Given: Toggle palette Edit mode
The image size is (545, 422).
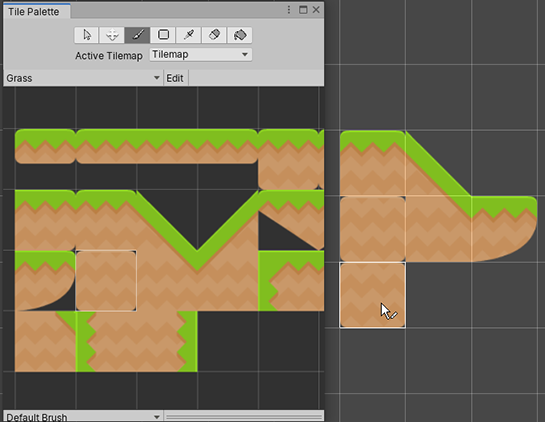Looking at the screenshot, I should coord(175,78).
